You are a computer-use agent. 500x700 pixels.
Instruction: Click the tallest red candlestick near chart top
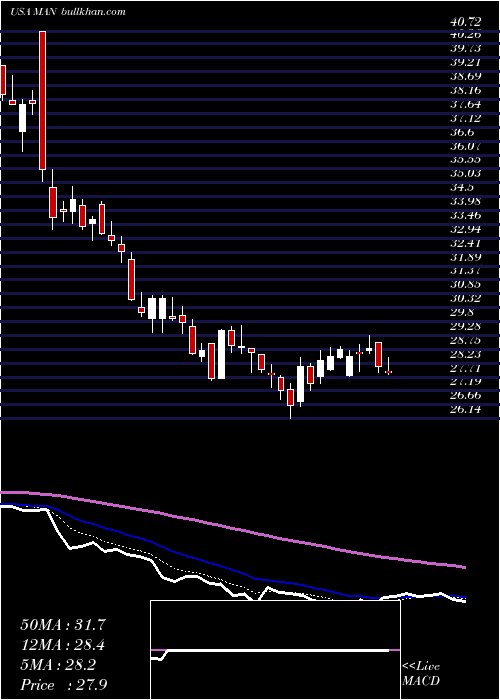(42, 100)
